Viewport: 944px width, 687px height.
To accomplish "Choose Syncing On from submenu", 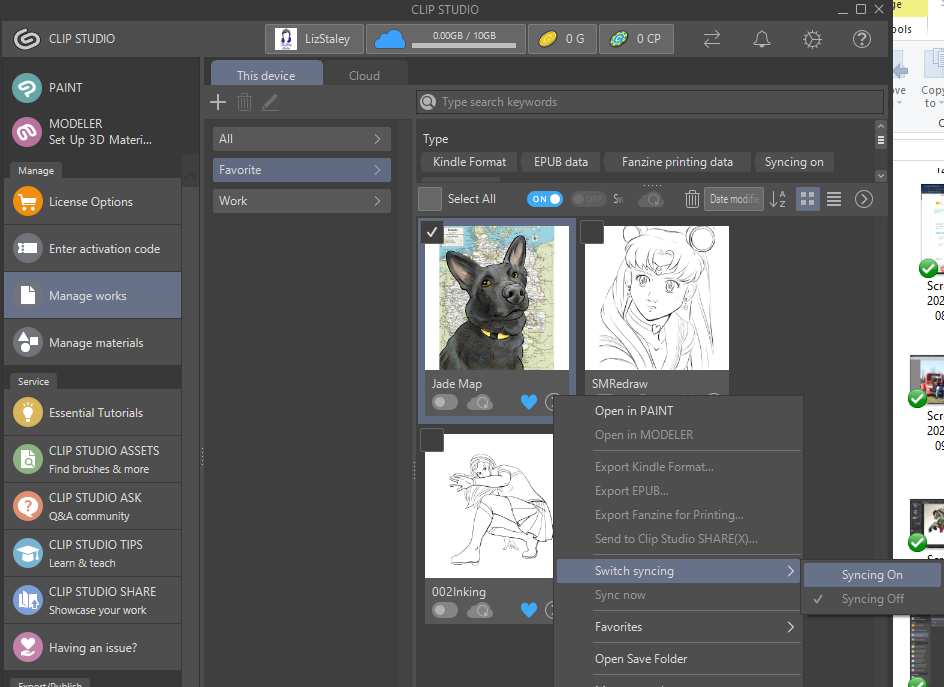I will (x=872, y=575).
